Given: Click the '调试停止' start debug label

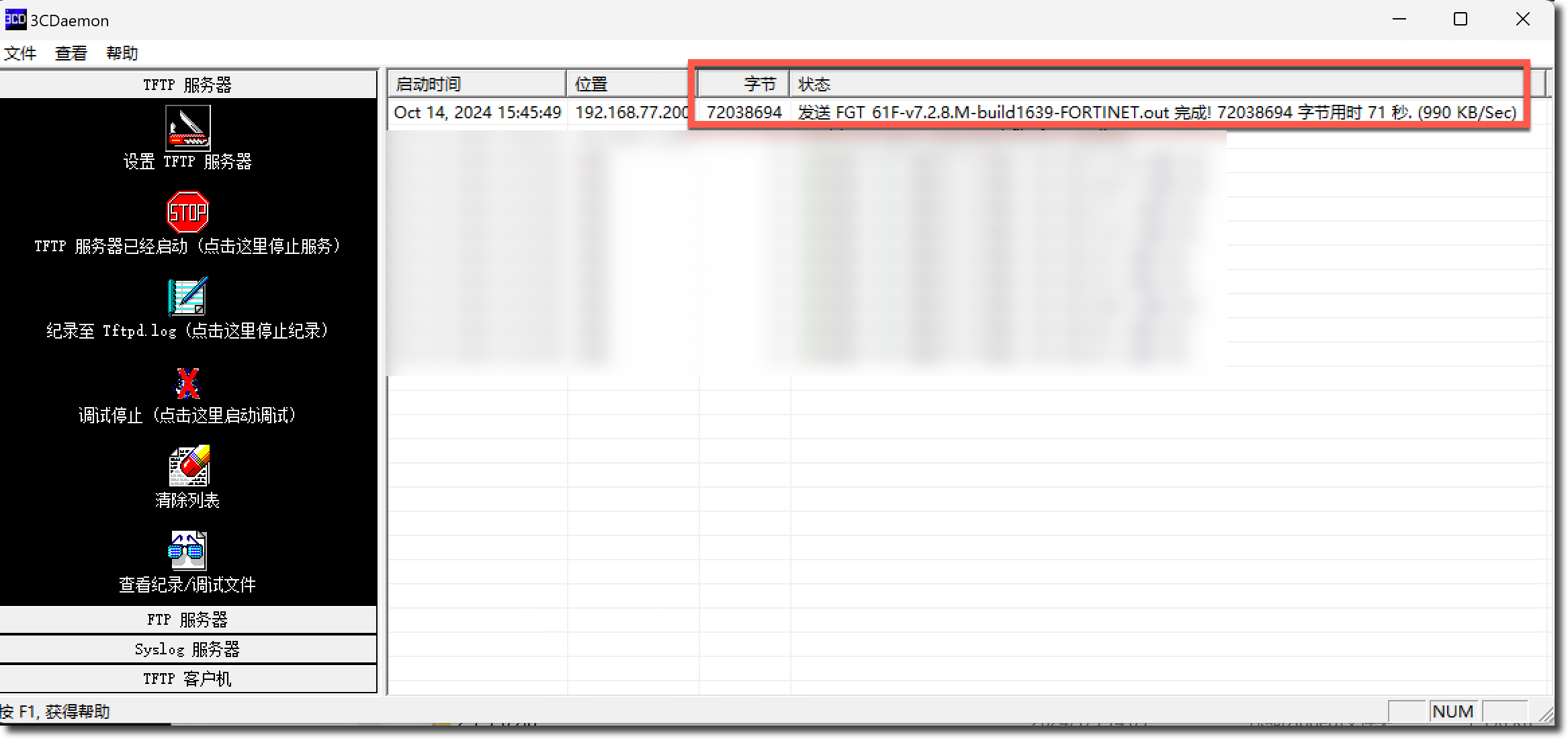Looking at the screenshot, I should tap(187, 416).
